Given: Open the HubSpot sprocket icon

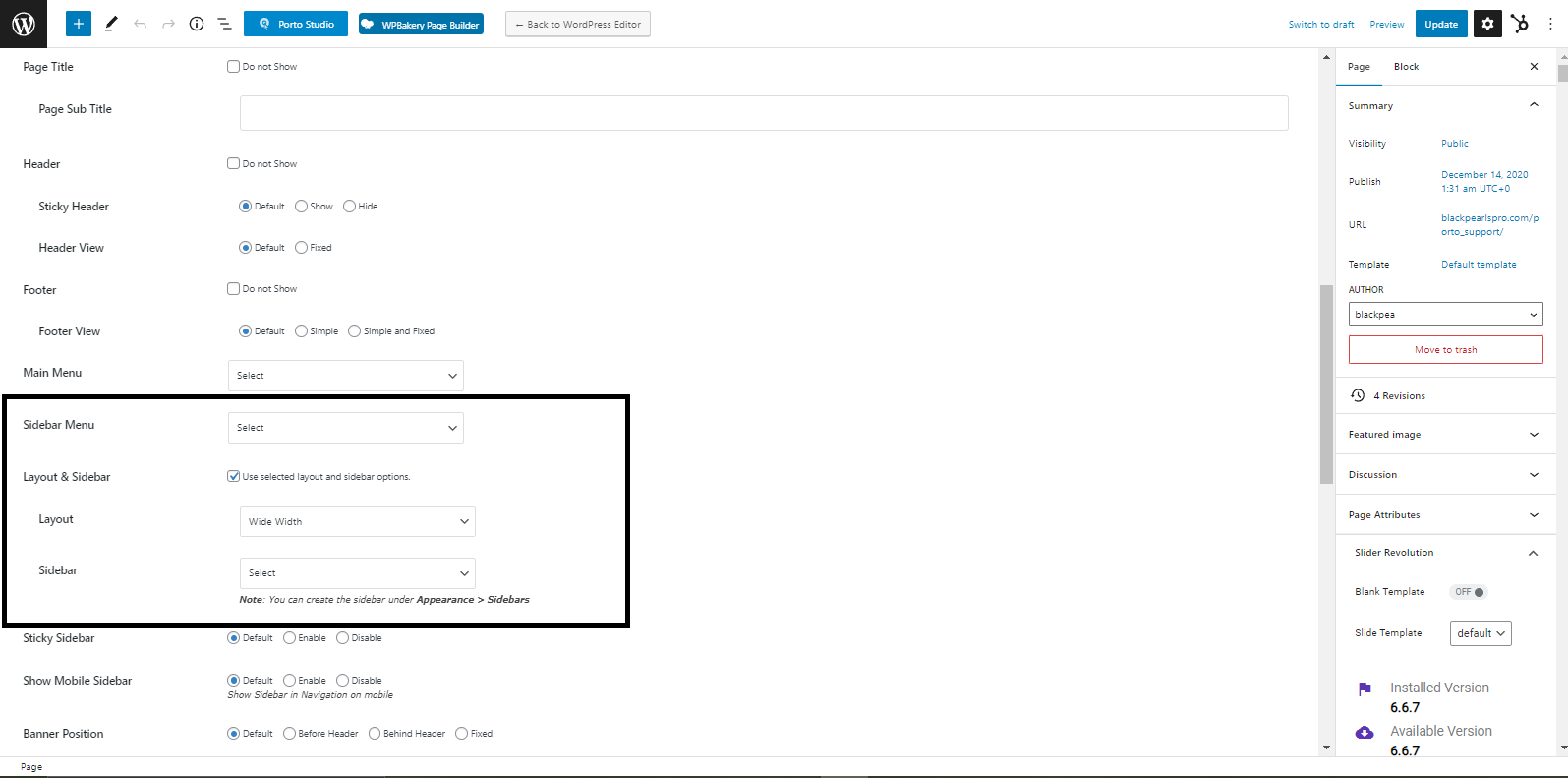Looking at the screenshot, I should tap(1520, 24).
